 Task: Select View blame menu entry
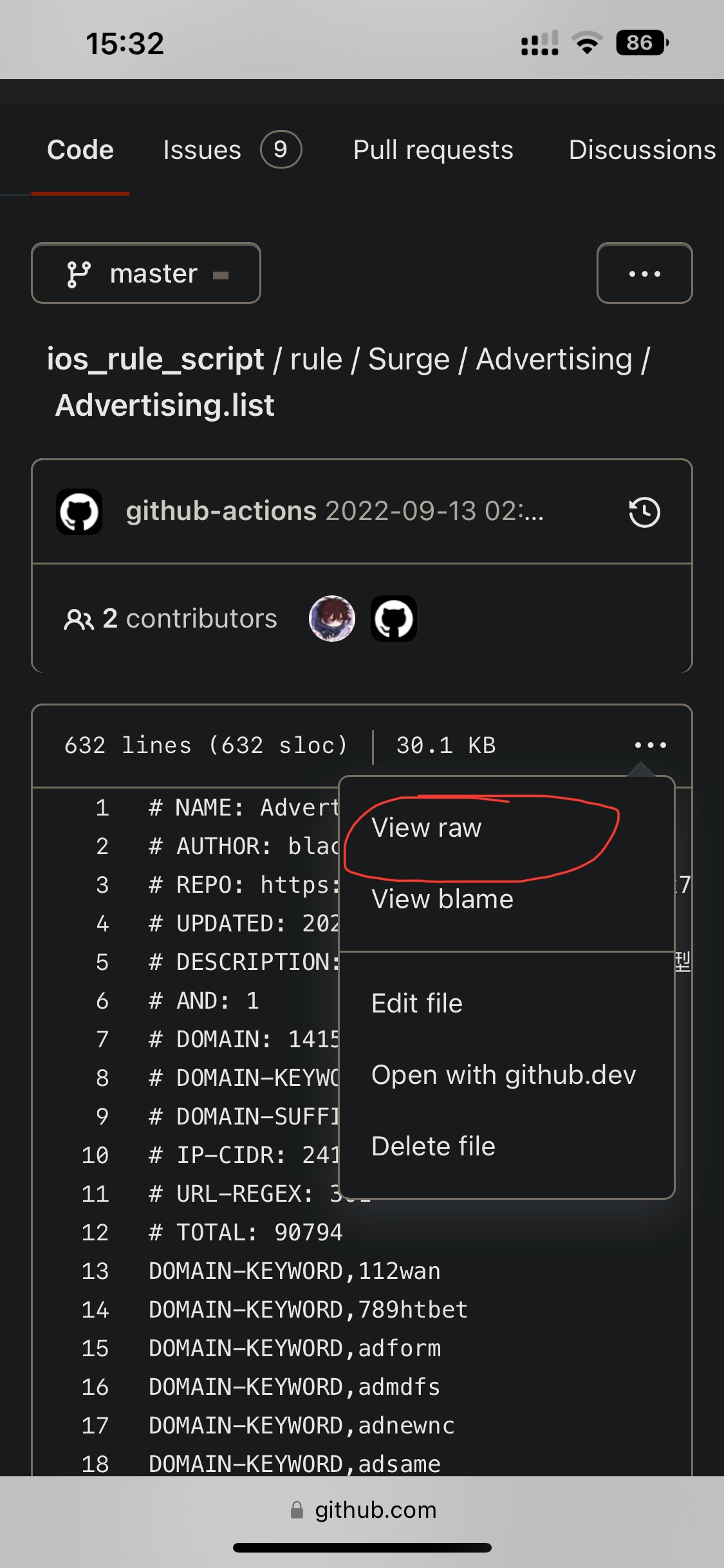click(x=443, y=899)
